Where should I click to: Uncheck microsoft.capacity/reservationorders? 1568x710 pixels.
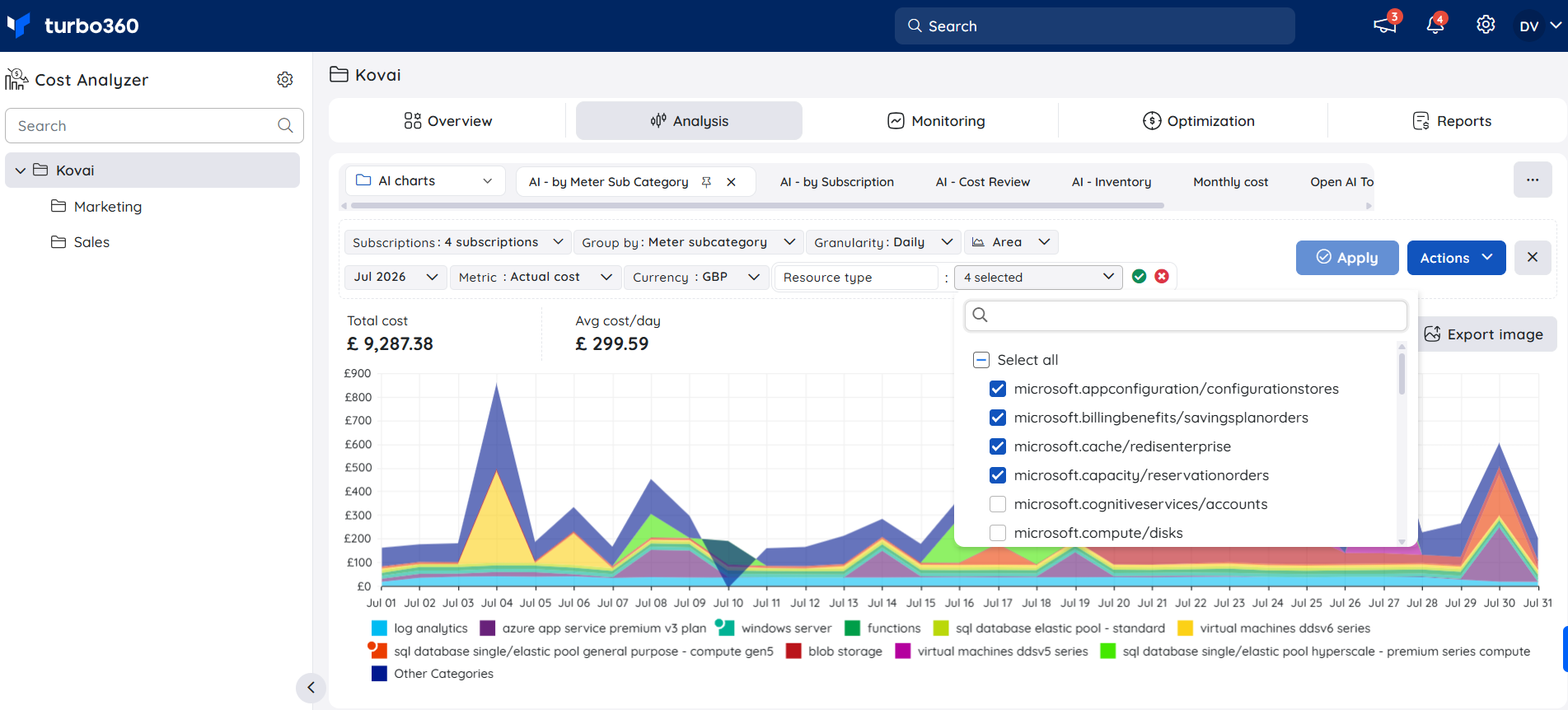pos(998,475)
